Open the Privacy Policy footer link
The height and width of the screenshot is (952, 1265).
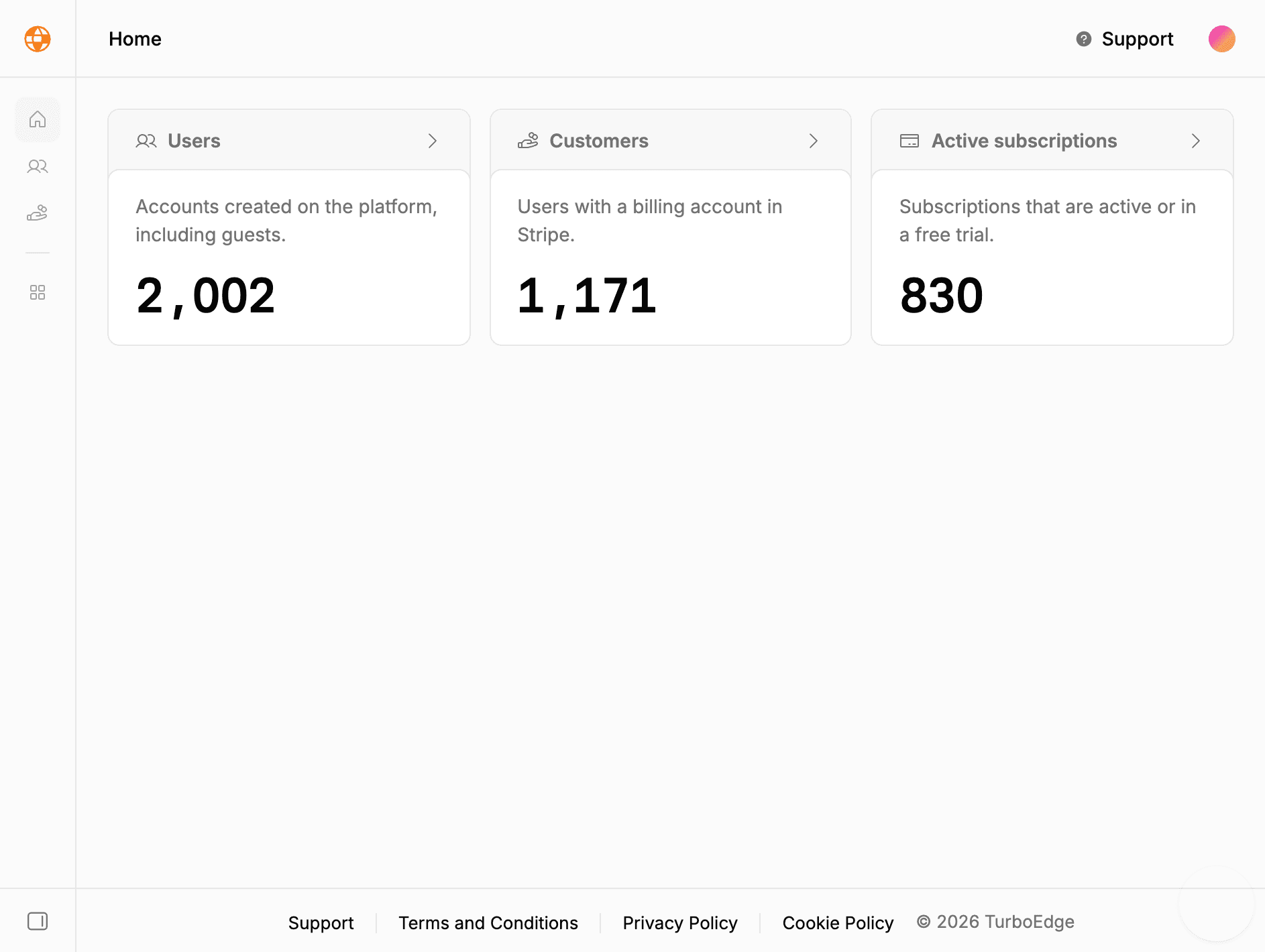coord(680,923)
